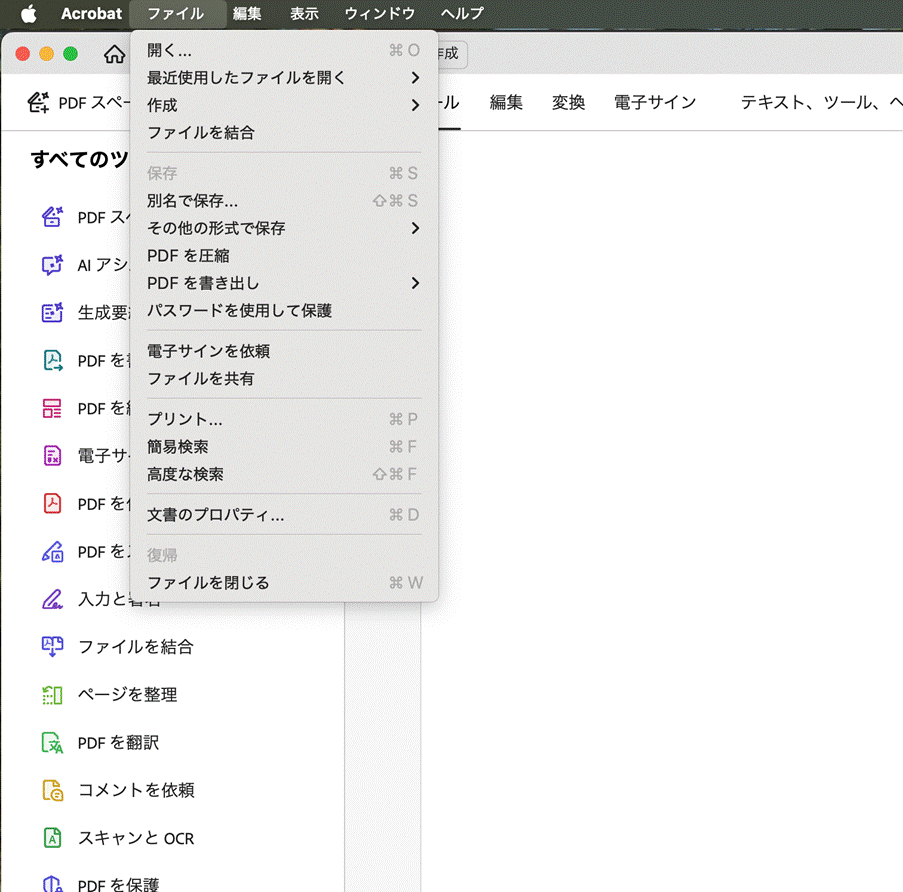
Task: Choose PDF を圧縮 menu item
Action: pos(284,256)
